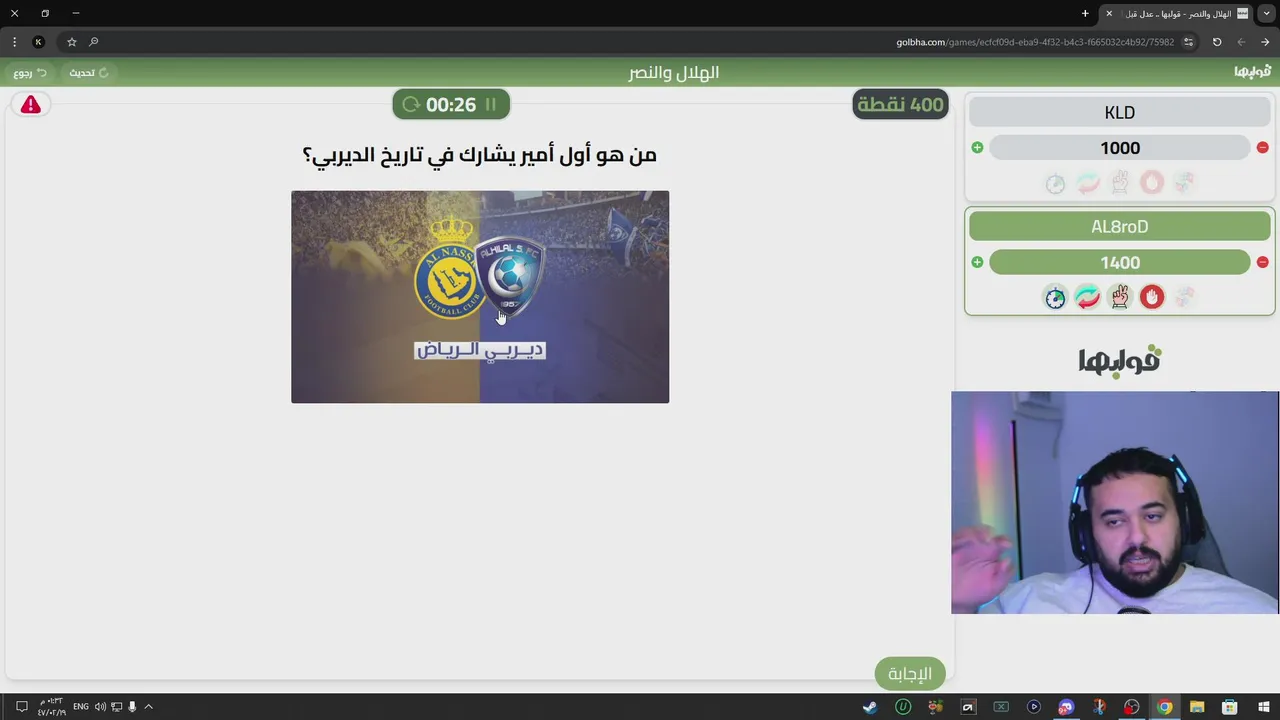Click KLD's faded stop-hand helper icon
Viewport: 1280px width, 720px height.
(1152, 183)
